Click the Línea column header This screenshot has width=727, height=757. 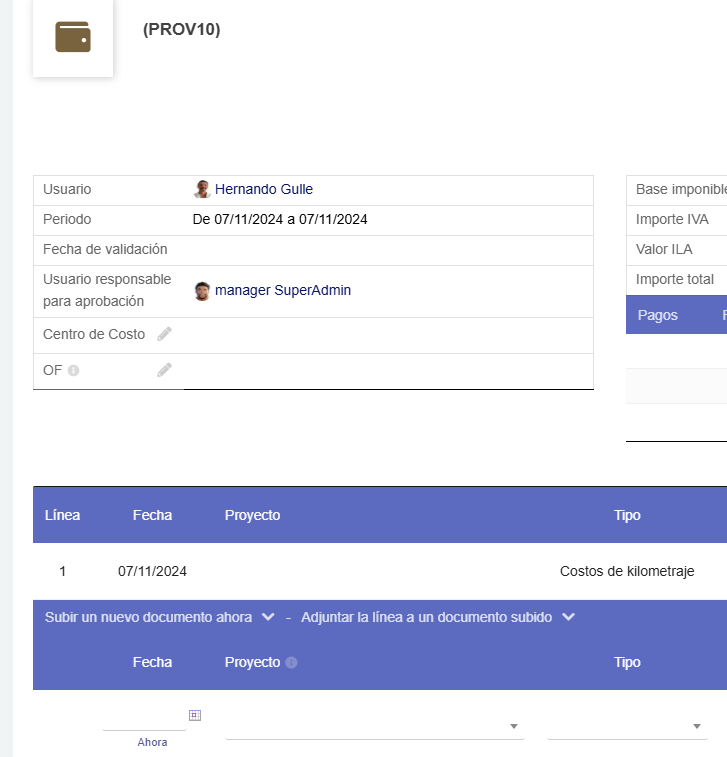pyautogui.click(x=62, y=515)
